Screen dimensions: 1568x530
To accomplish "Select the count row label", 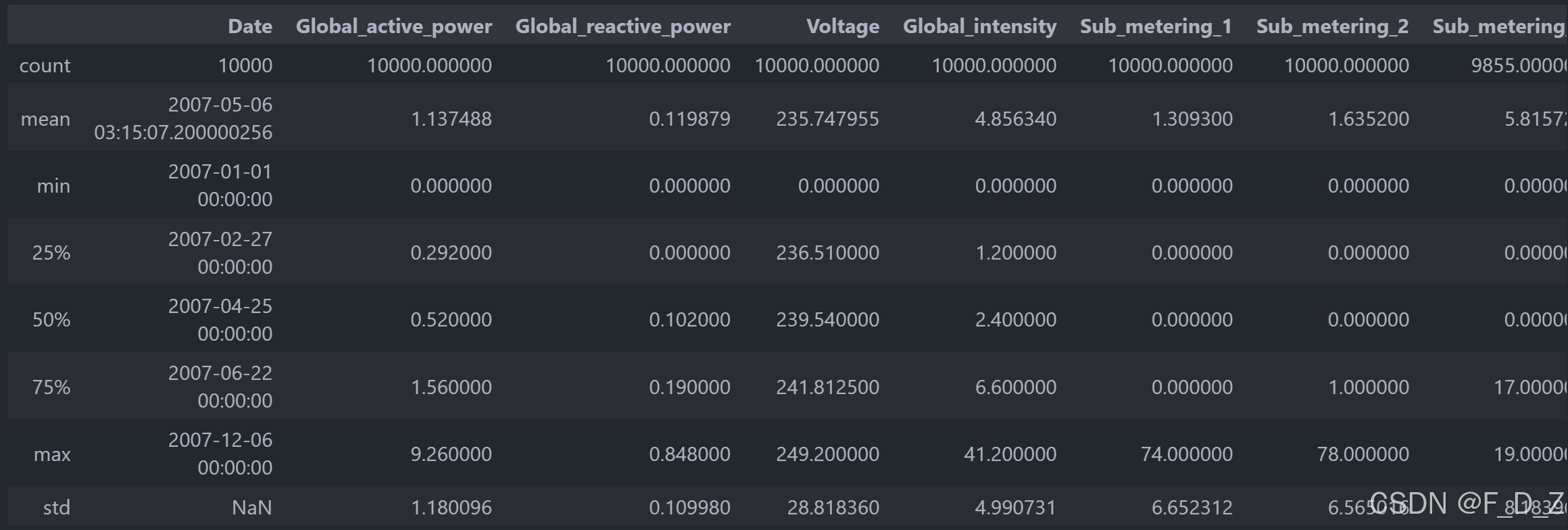I will [45, 66].
